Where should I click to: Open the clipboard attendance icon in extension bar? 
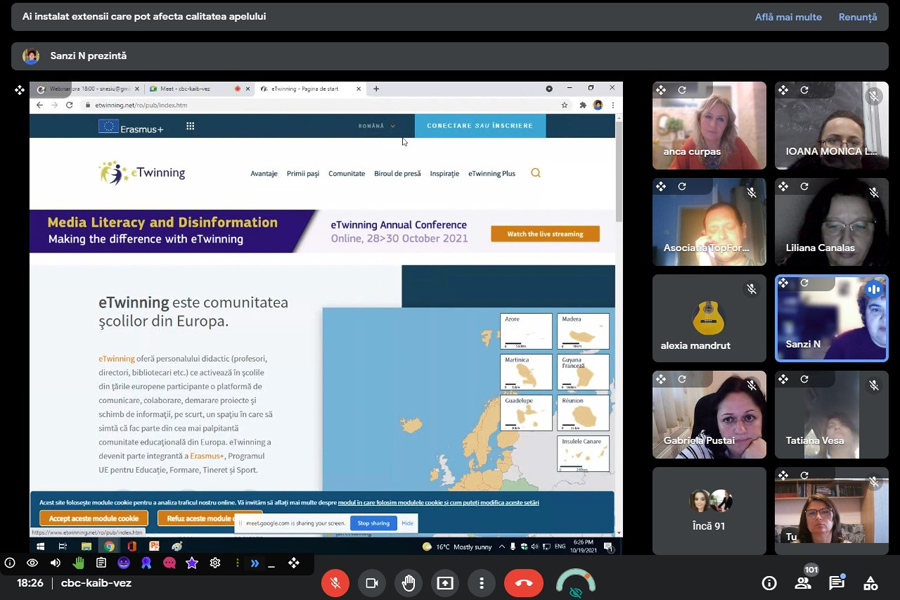[101, 563]
